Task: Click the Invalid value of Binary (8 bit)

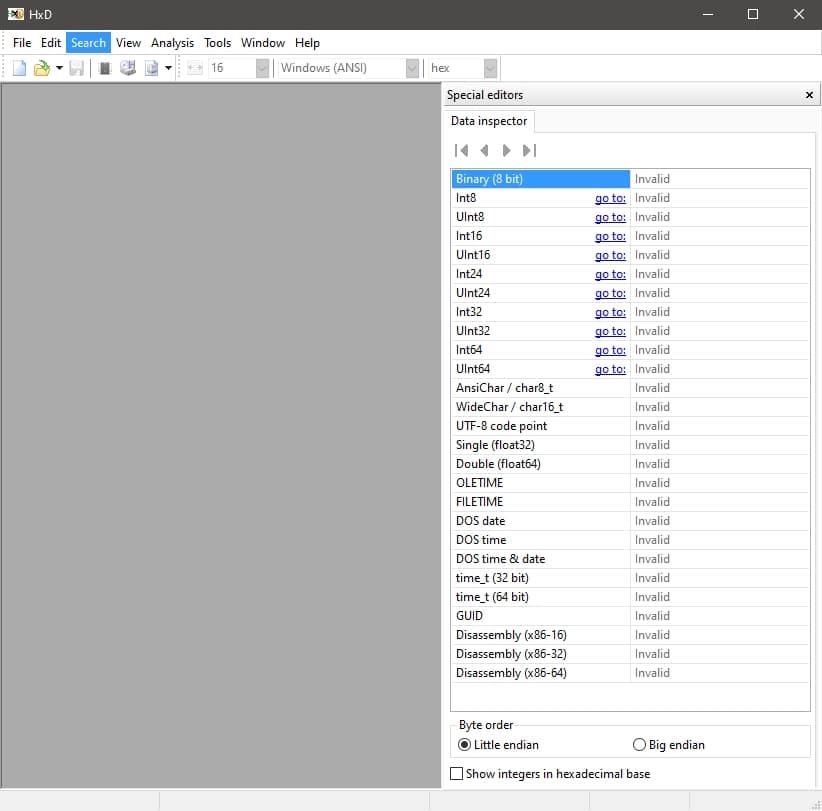Action: pyautogui.click(x=652, y=179)
